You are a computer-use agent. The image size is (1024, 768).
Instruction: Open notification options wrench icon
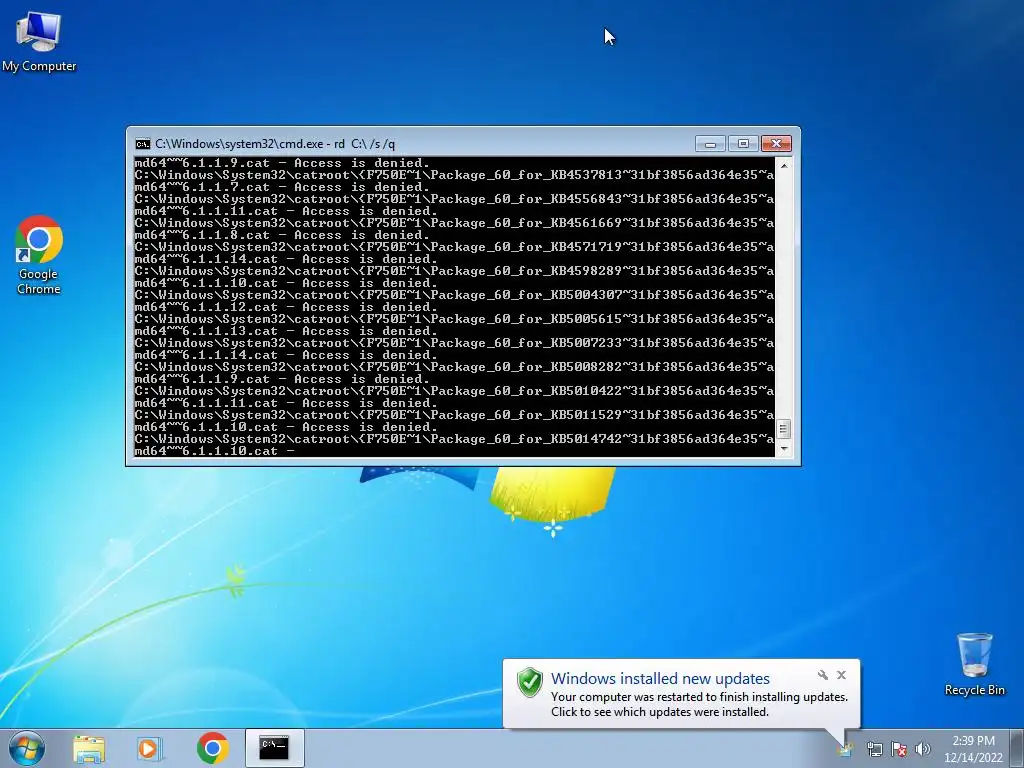[x=823, y=675]
